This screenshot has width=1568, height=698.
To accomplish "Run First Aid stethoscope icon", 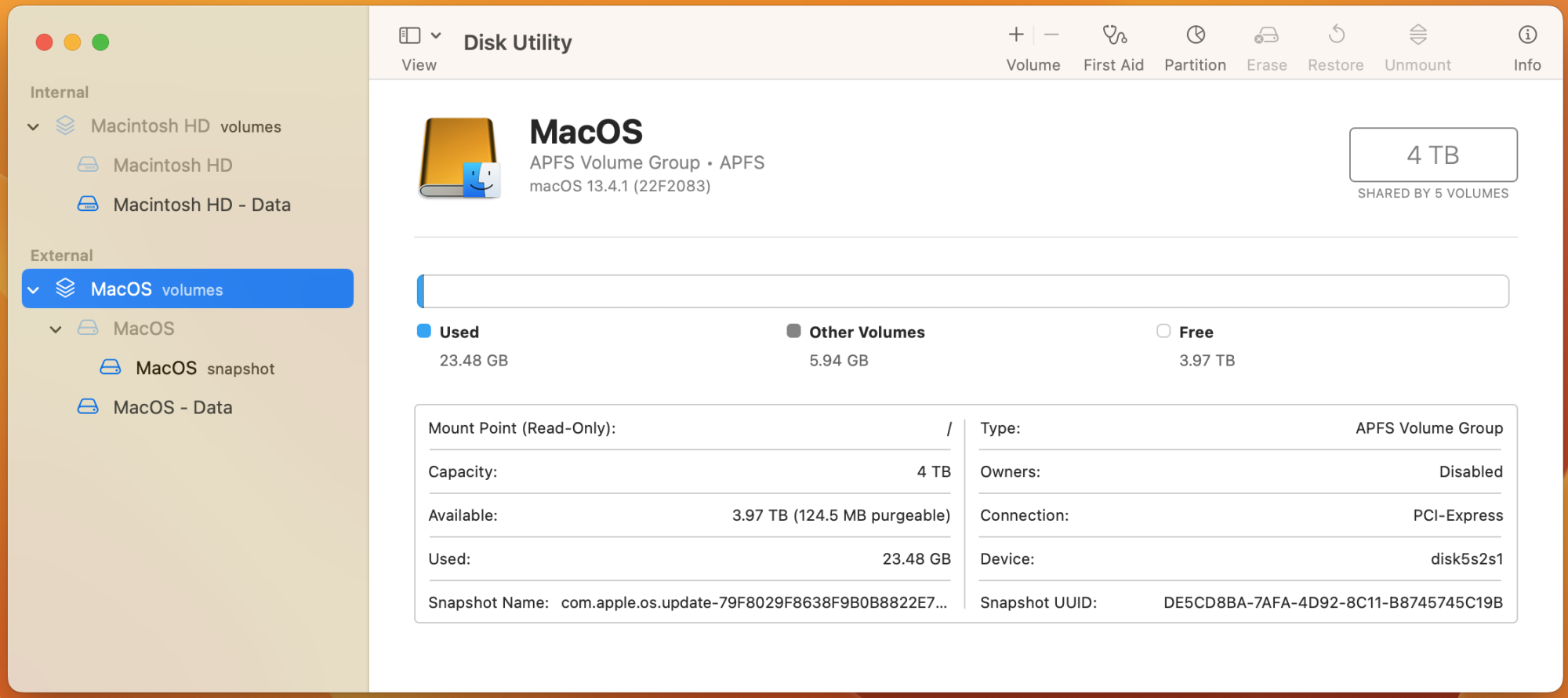I will pyautogui.click(x=1114, y=35).
